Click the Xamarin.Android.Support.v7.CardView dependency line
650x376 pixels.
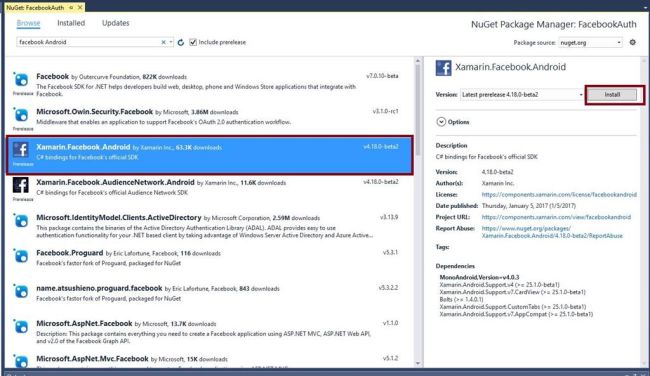point(512,292)
